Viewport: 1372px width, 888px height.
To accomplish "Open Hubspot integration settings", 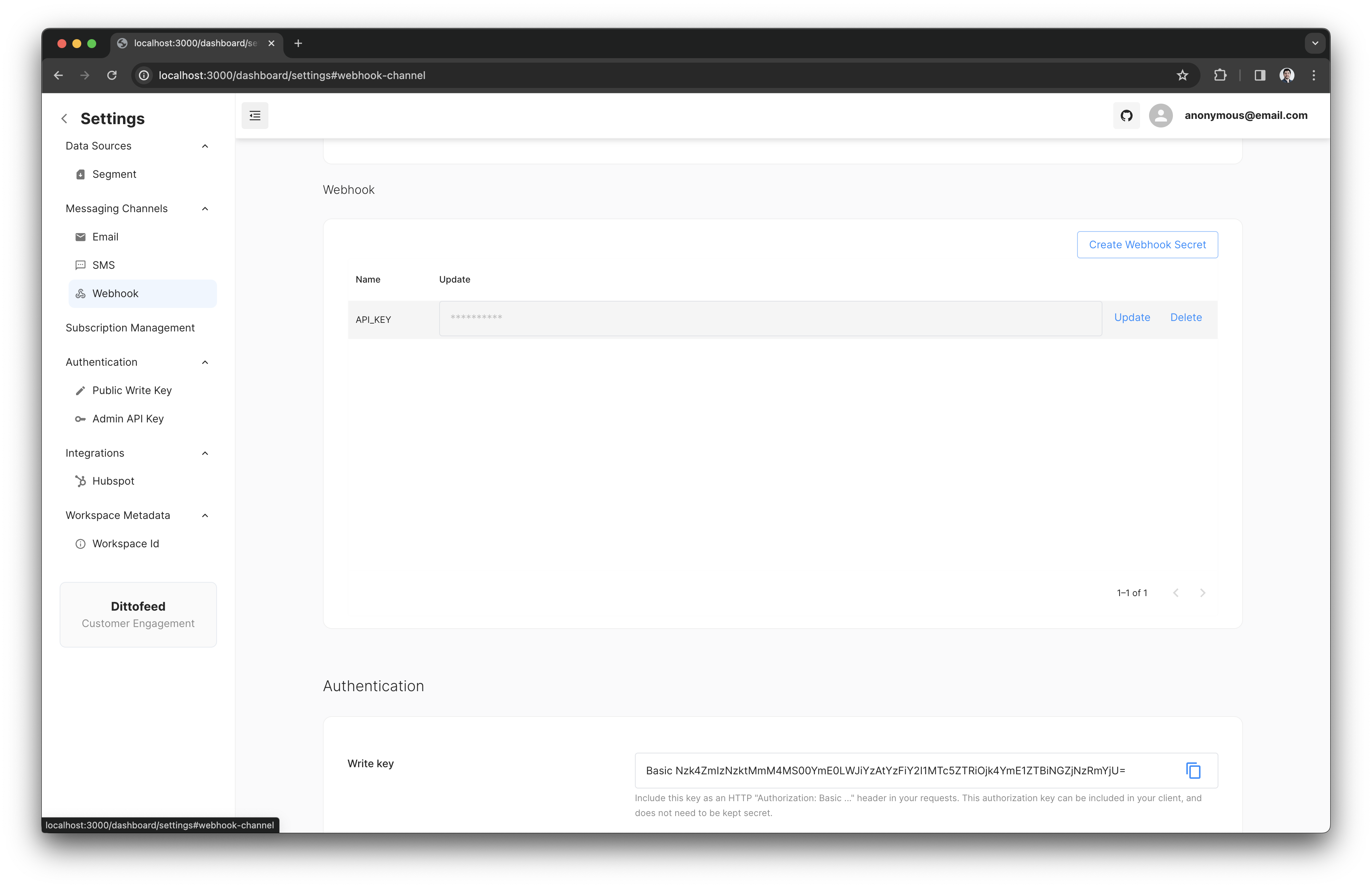I will click(113, 481).
